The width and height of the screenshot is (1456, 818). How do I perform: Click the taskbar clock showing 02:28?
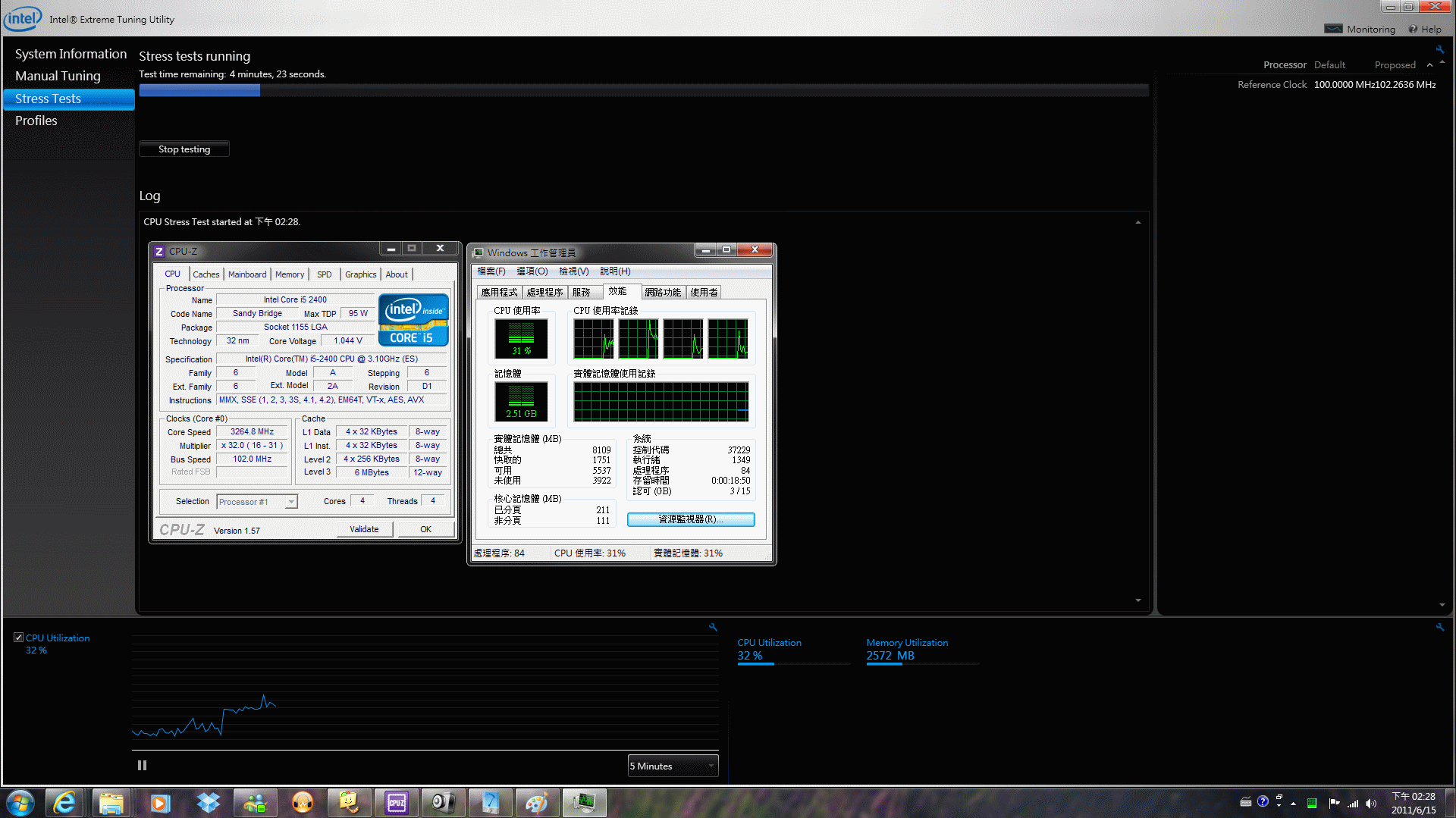(x=1414, y=804)
